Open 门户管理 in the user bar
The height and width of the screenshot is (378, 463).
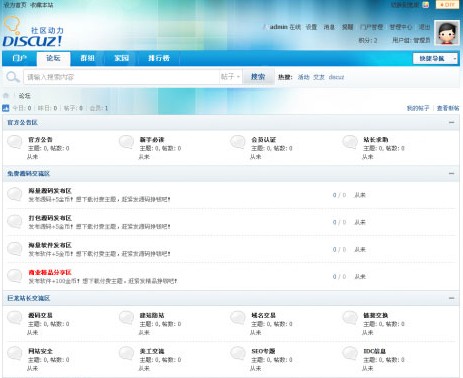tap(371, 27)
